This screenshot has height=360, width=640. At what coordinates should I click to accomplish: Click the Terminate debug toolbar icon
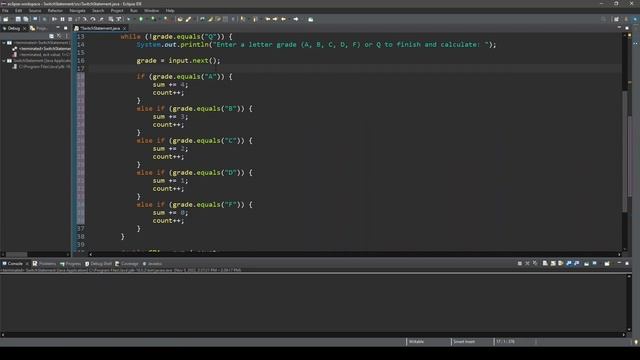pos(70,19)
